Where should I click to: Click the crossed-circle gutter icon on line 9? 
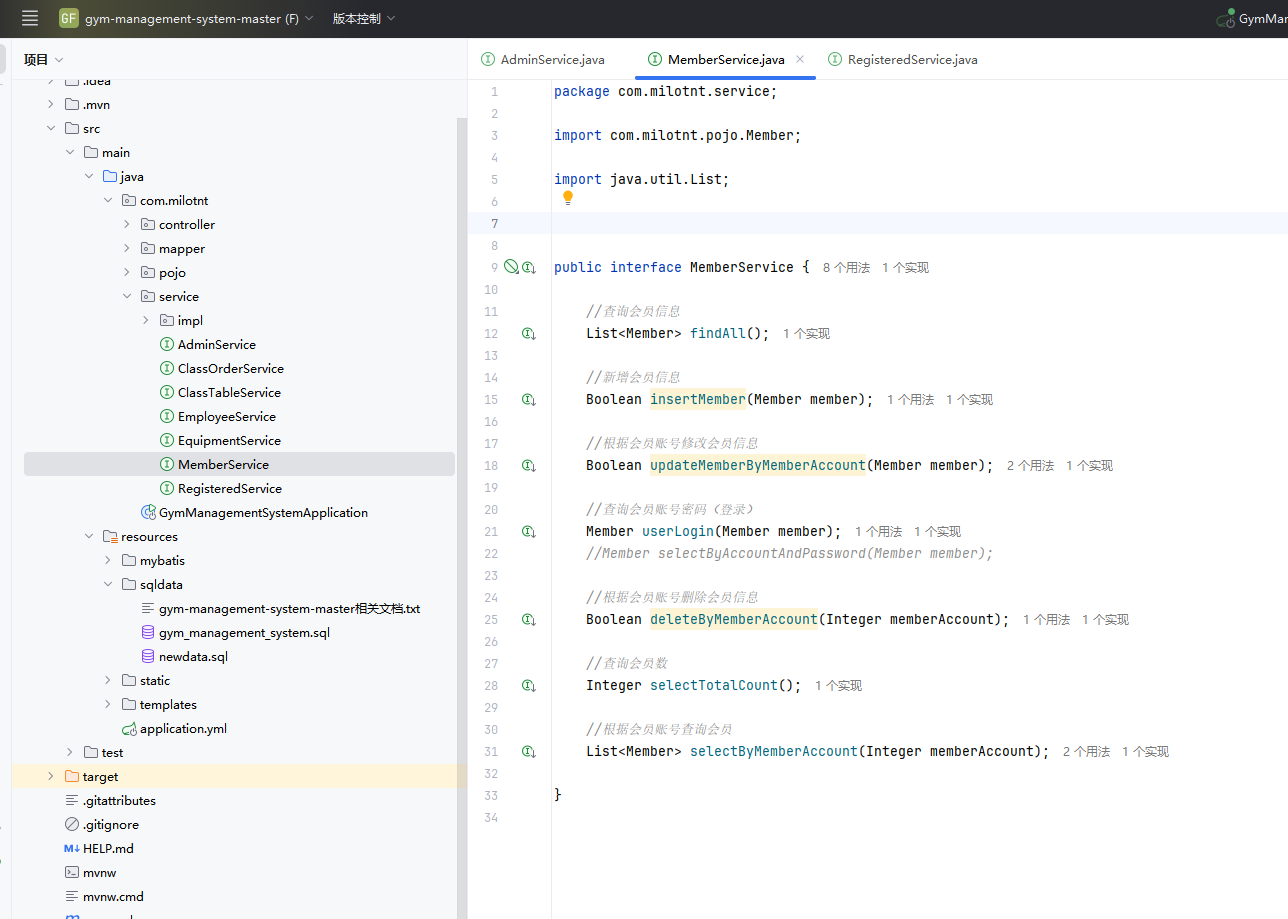point(511,267)
